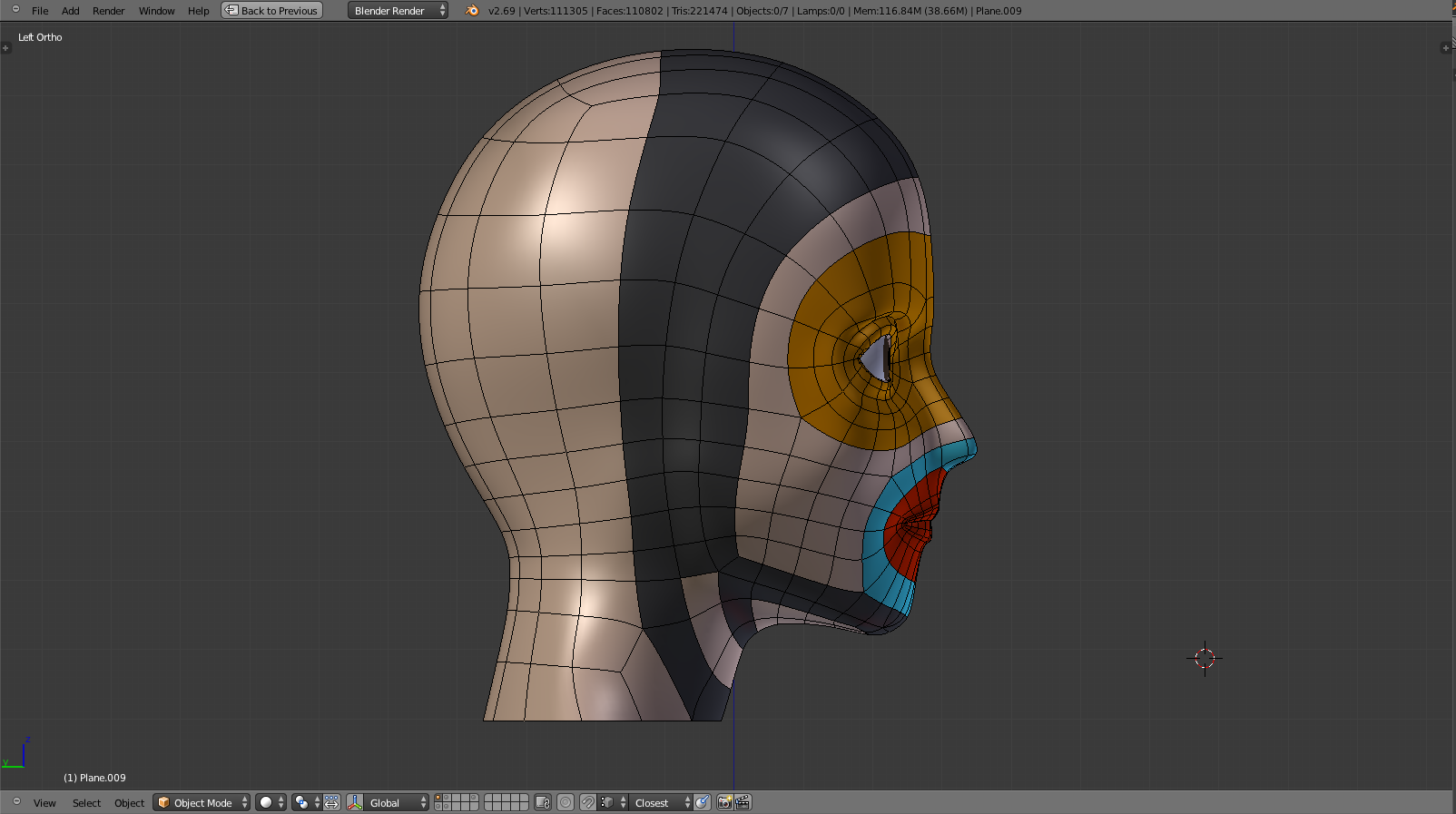Viewport: 1456px width, 814px height.
Task: Open the Add menu
Action: (x=70, y=11)
